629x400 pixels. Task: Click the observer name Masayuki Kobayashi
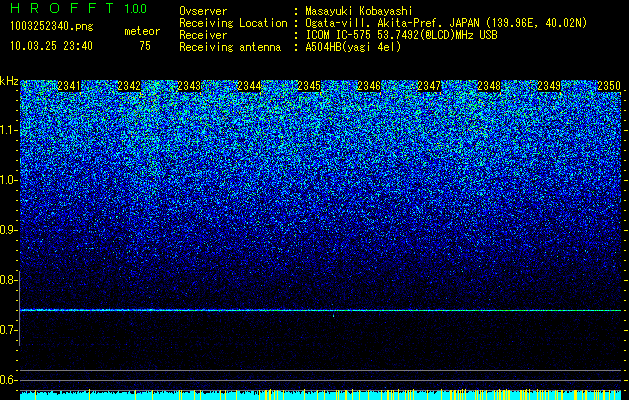[359, 11]
